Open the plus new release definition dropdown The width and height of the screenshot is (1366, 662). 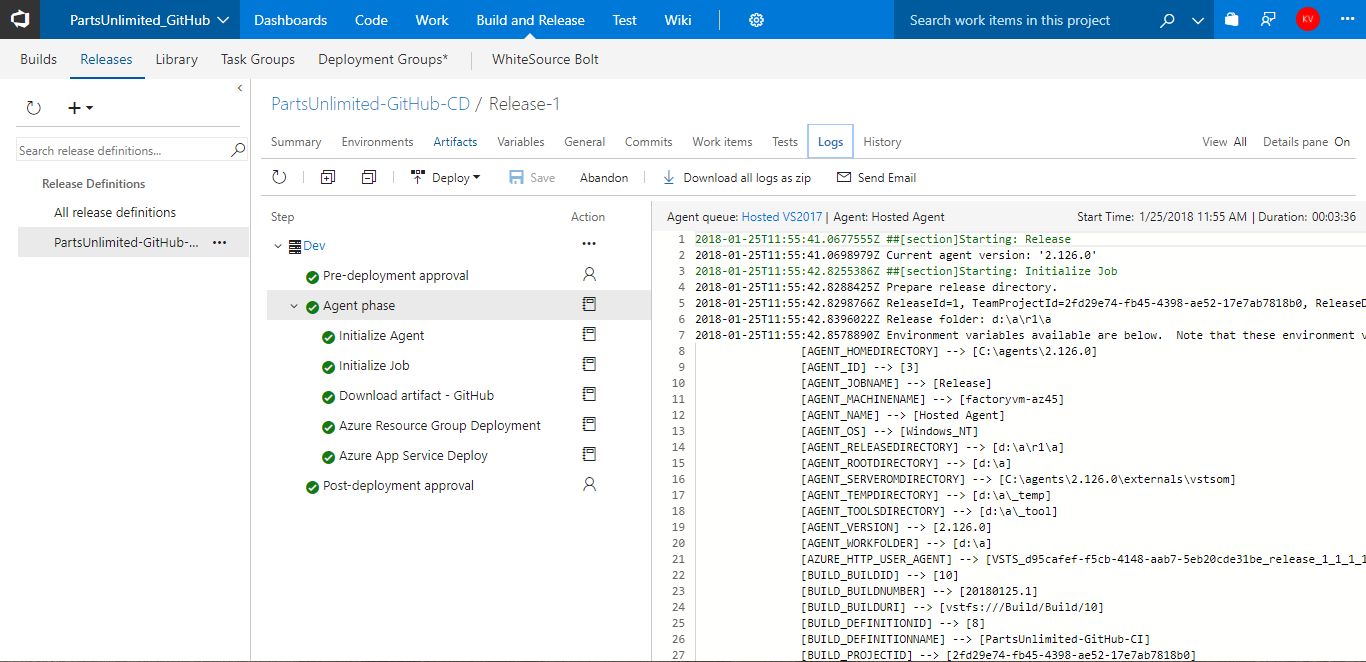point(80,108)
